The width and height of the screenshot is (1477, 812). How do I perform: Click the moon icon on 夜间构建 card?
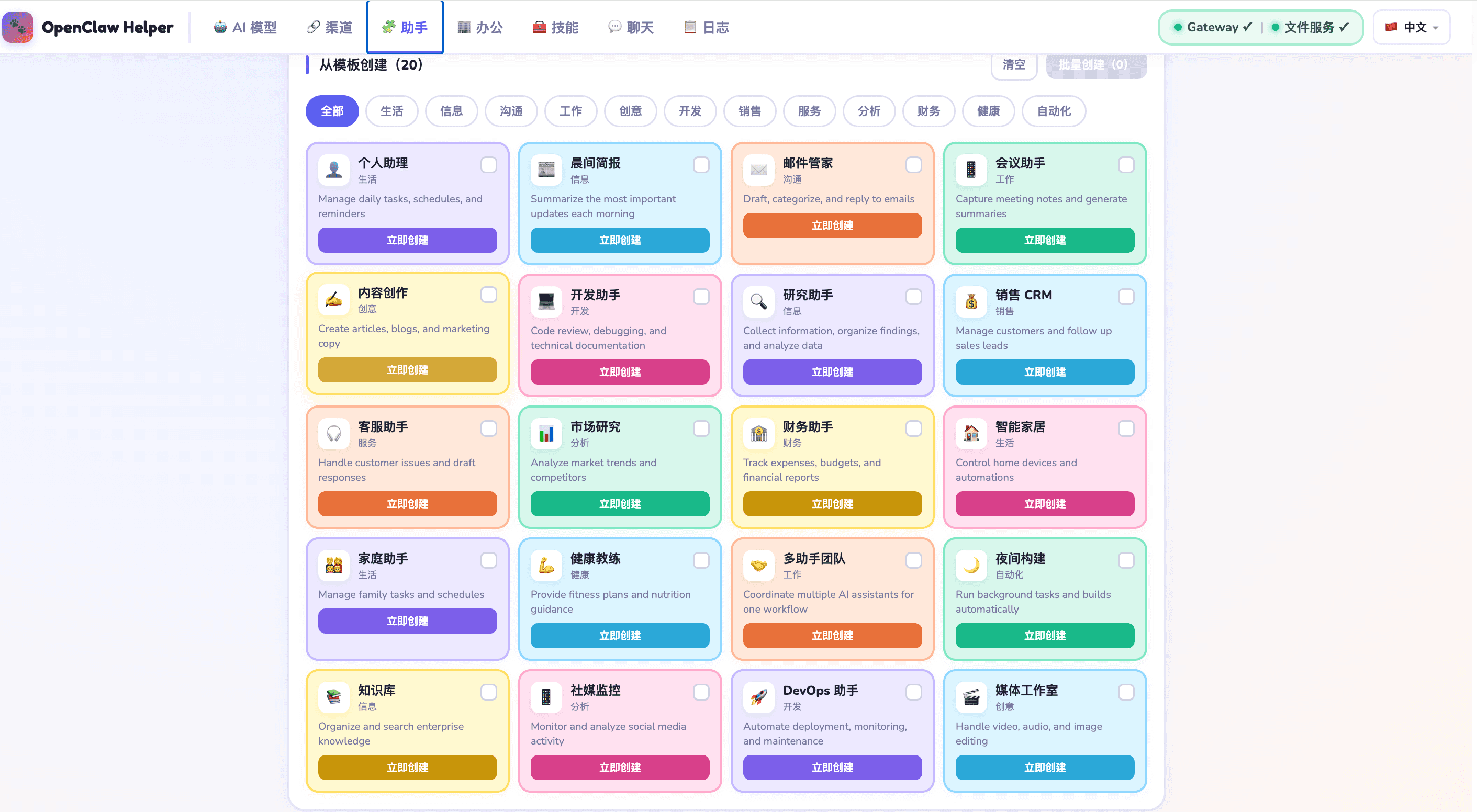(x=971, y=565)
